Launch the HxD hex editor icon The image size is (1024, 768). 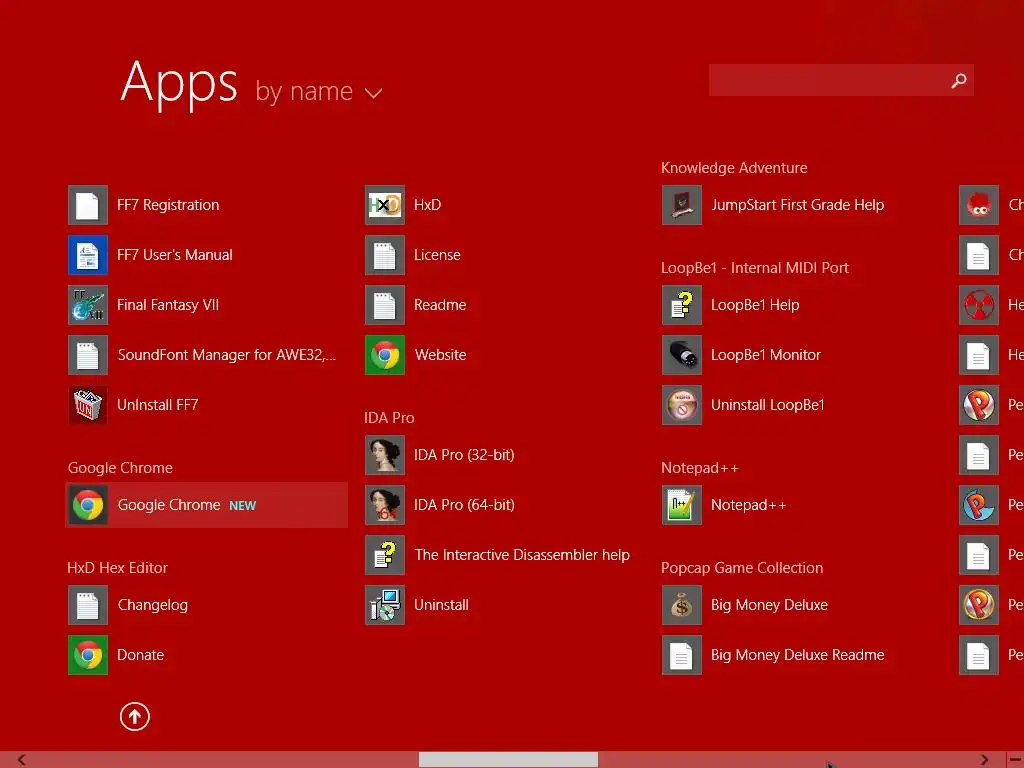[385, 205]
